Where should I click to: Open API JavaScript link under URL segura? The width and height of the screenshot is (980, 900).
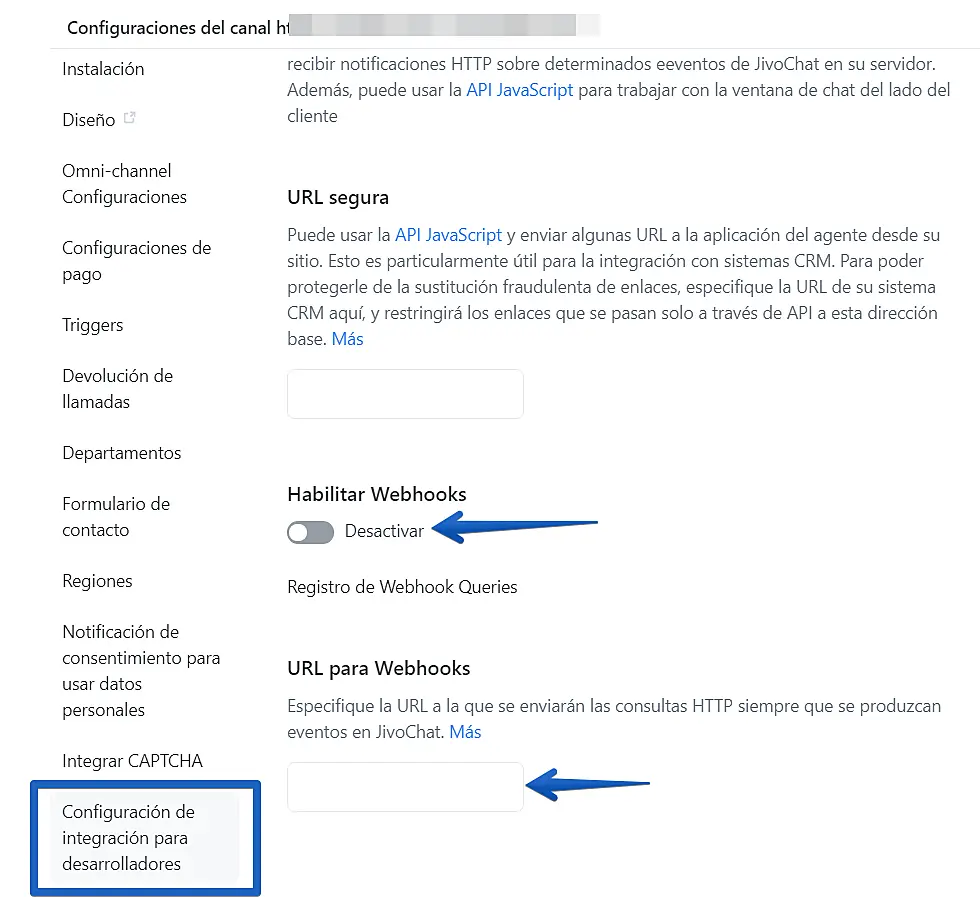coord(448,236)
